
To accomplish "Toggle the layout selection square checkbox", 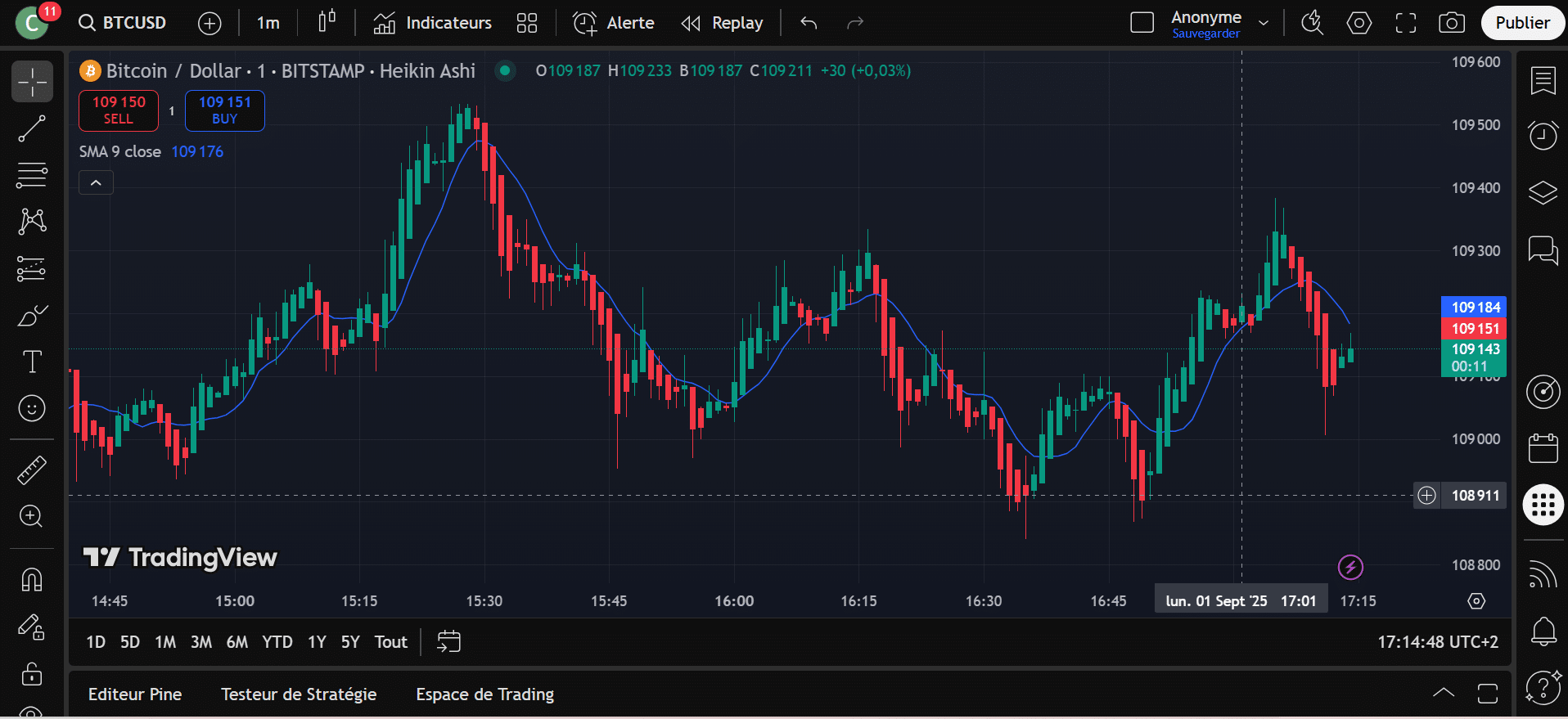I will click(x=1142, y=23).
